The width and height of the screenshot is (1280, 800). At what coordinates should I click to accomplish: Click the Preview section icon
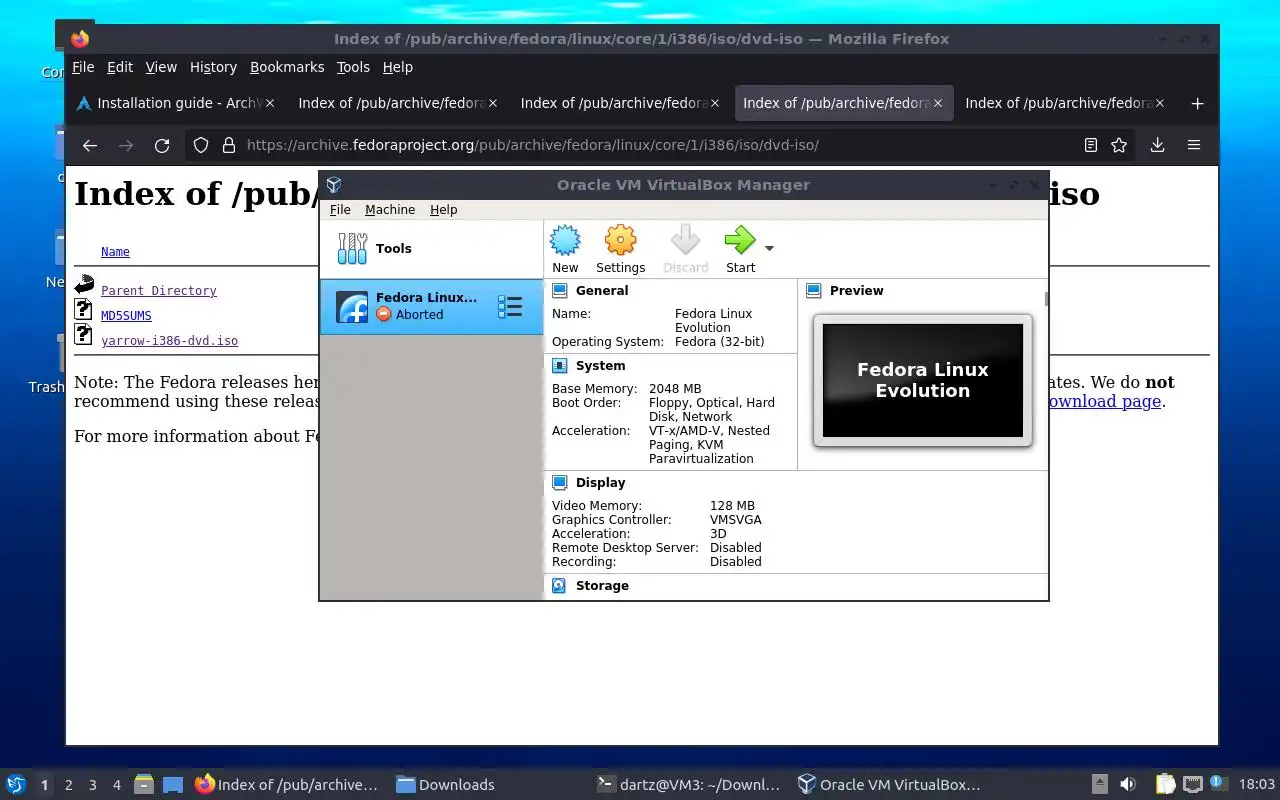[x=814, y=291]
